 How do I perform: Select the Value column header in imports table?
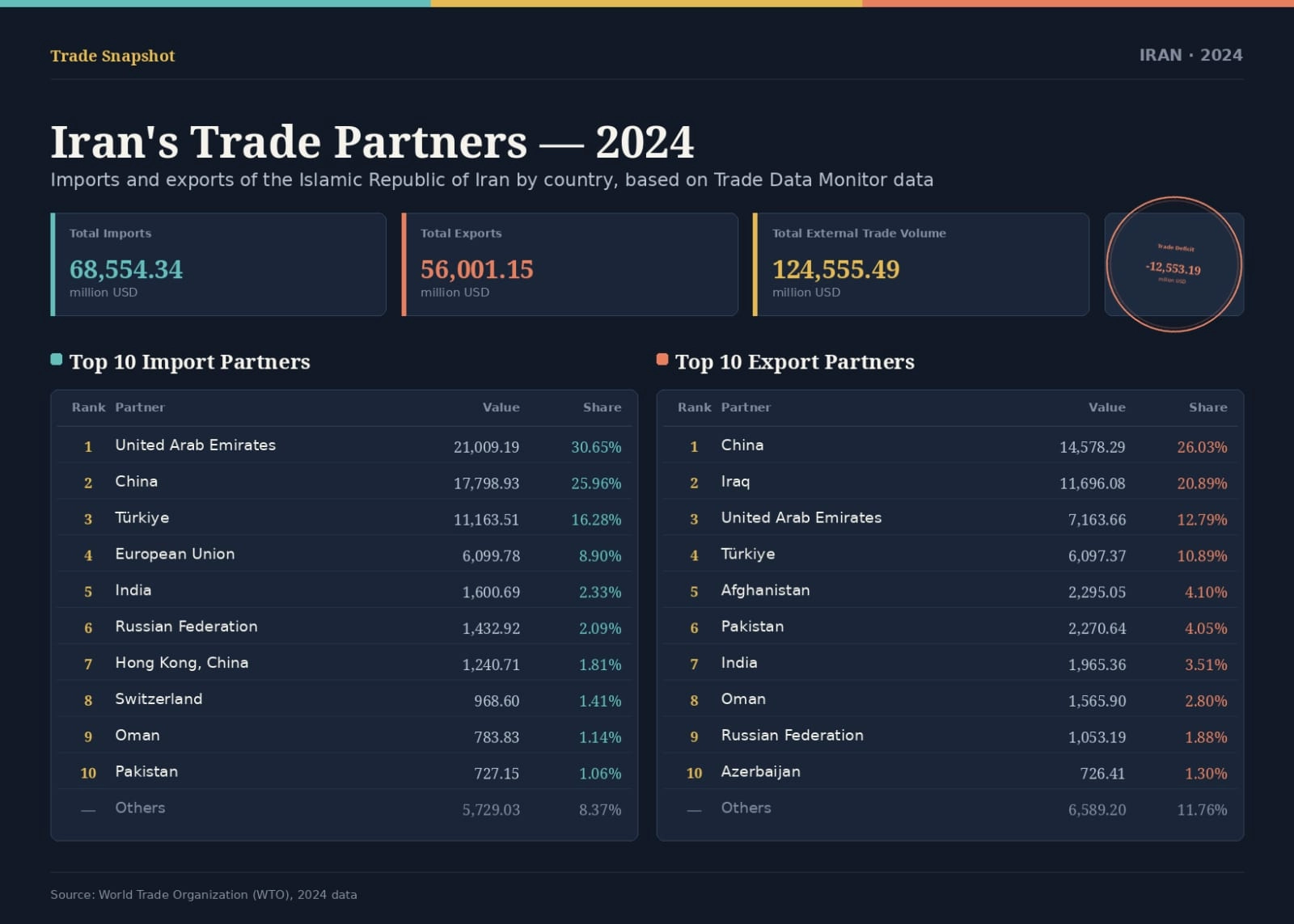501,407
